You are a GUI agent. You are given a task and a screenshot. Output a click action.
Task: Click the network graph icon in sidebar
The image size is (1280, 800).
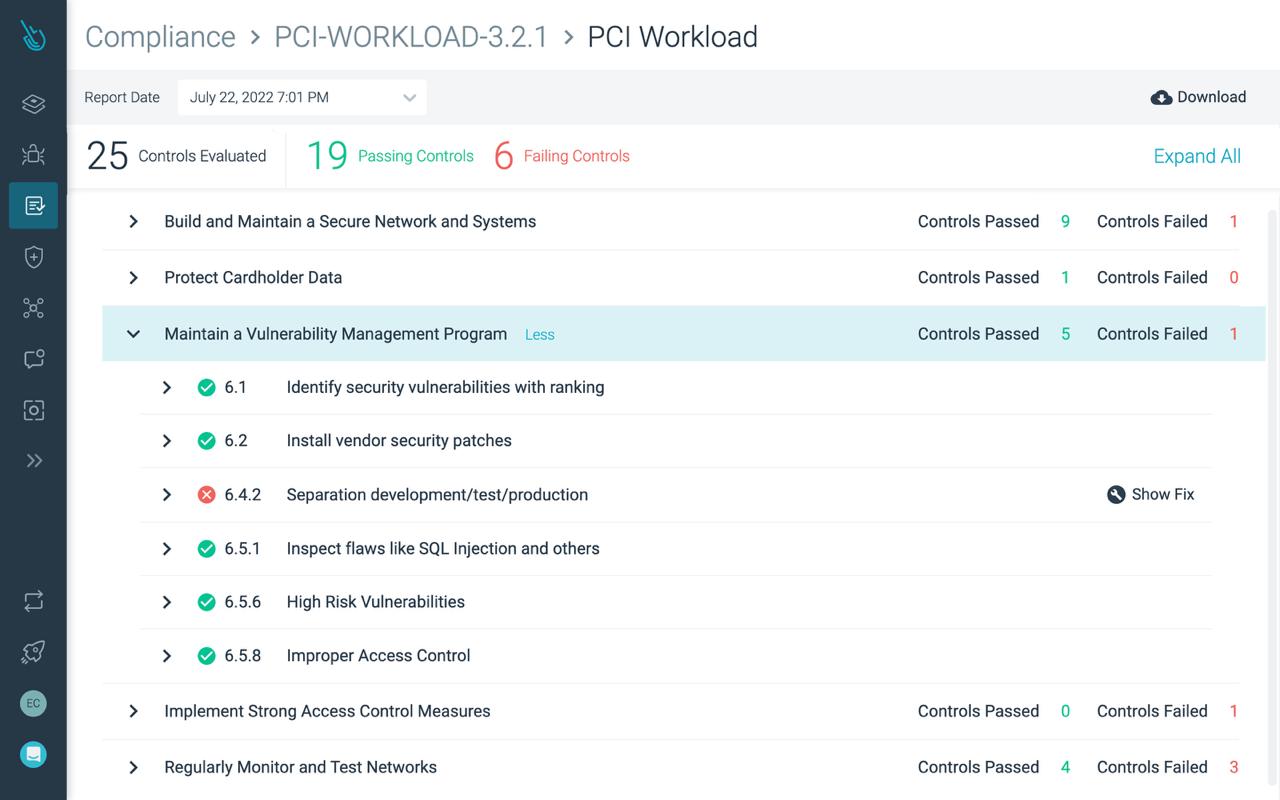(33, 308)
